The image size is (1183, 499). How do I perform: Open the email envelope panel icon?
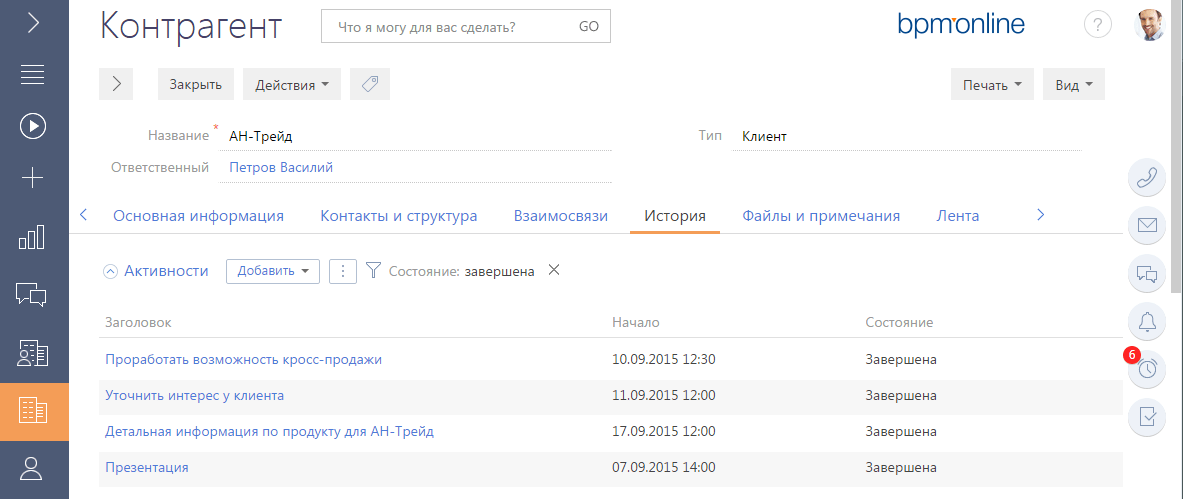(1147, 226)
